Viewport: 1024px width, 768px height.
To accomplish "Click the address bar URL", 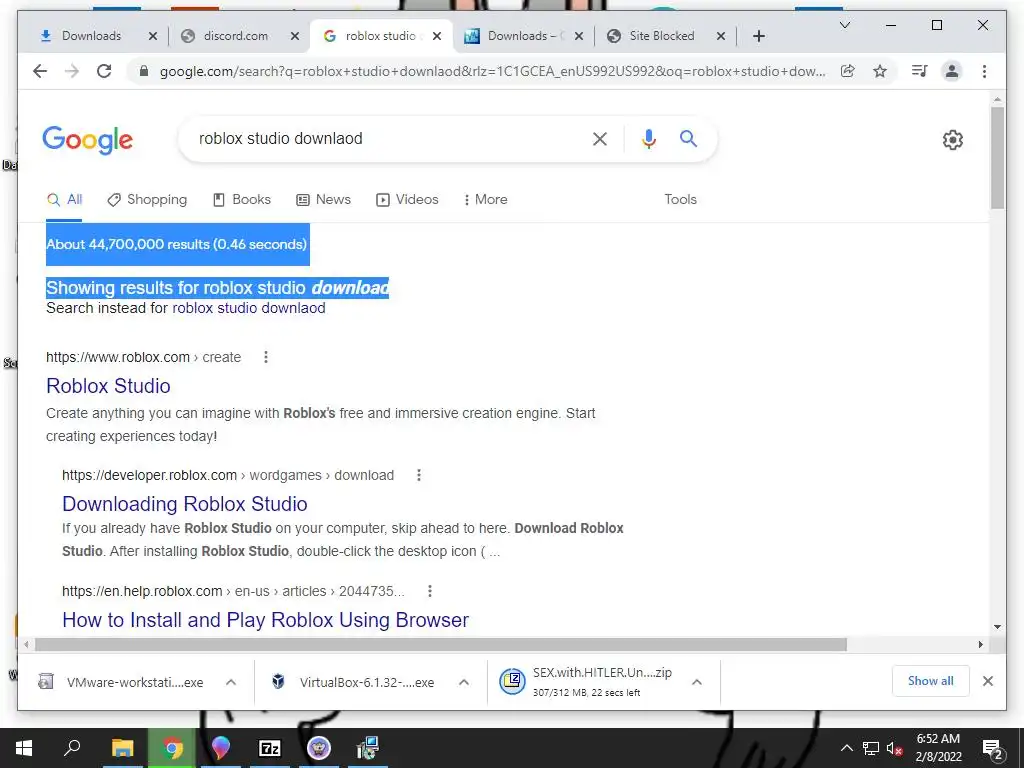I will click(x=492, y=71).
